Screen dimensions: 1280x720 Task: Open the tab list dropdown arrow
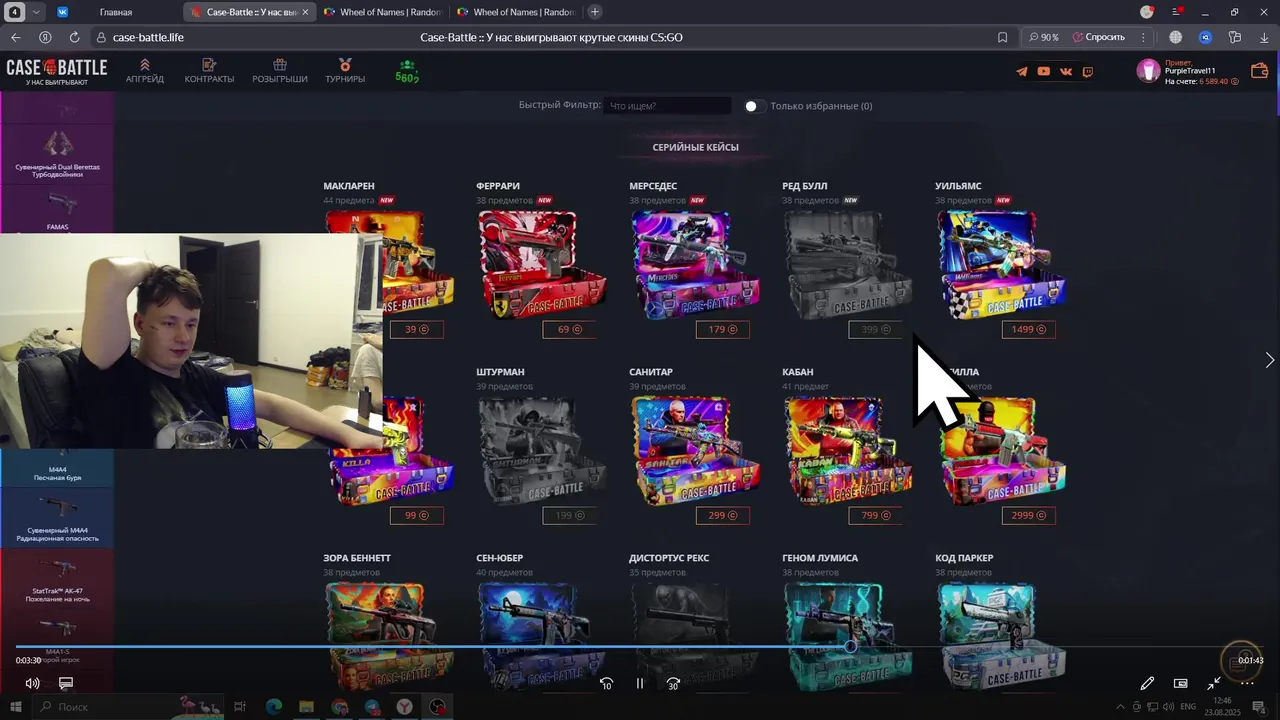37,12
